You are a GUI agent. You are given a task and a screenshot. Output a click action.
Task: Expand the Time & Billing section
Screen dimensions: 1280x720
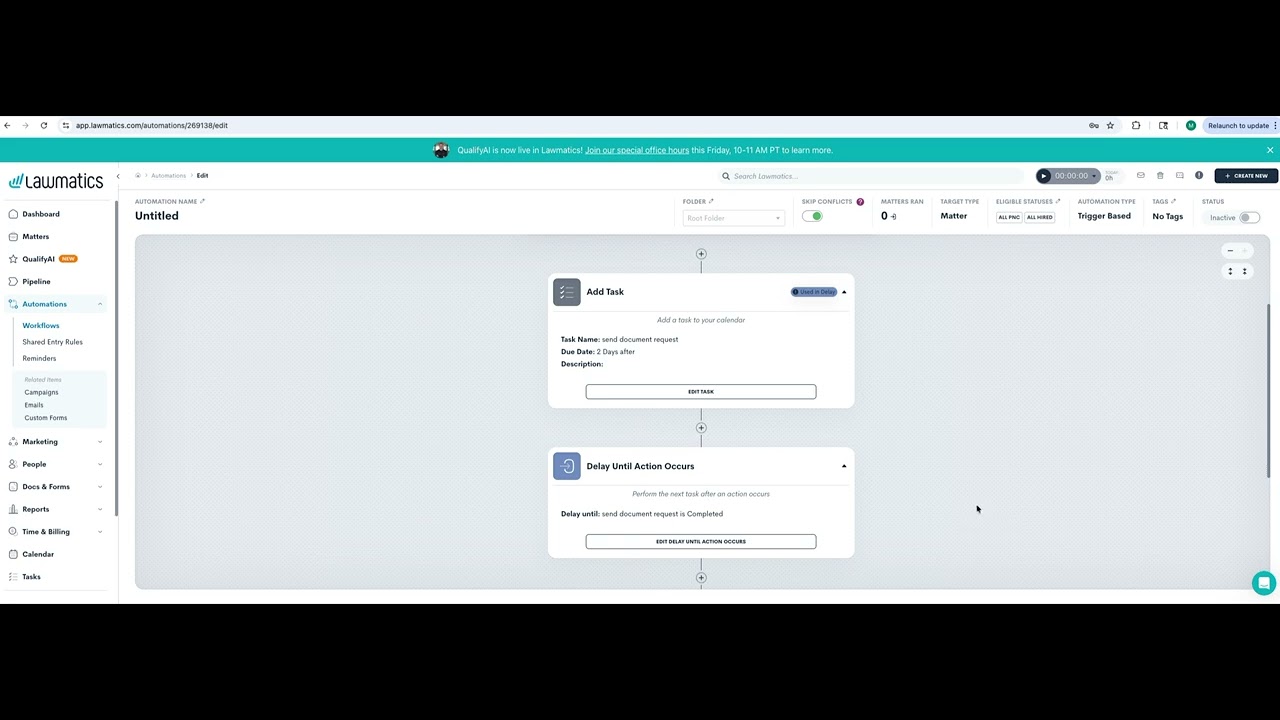tap(100, 532)
